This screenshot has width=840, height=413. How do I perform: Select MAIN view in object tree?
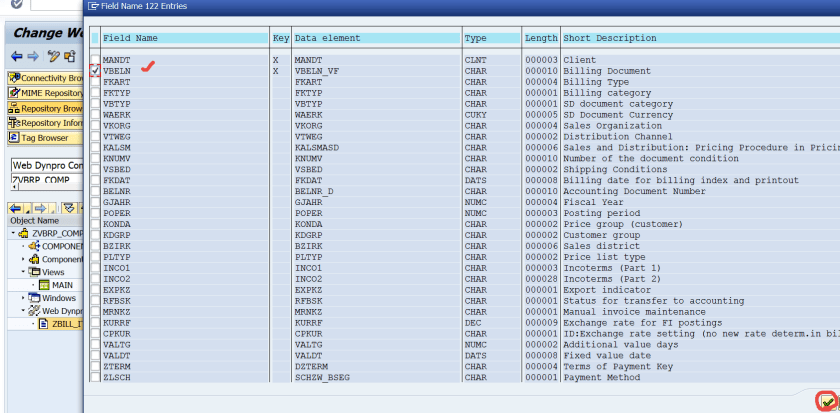62,285
